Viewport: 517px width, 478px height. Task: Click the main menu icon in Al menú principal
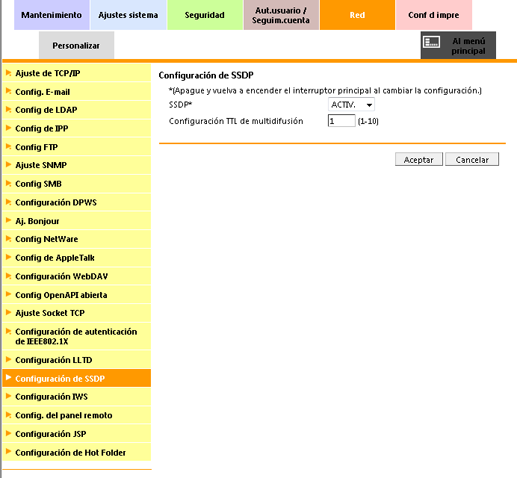(x=432, y=42)
